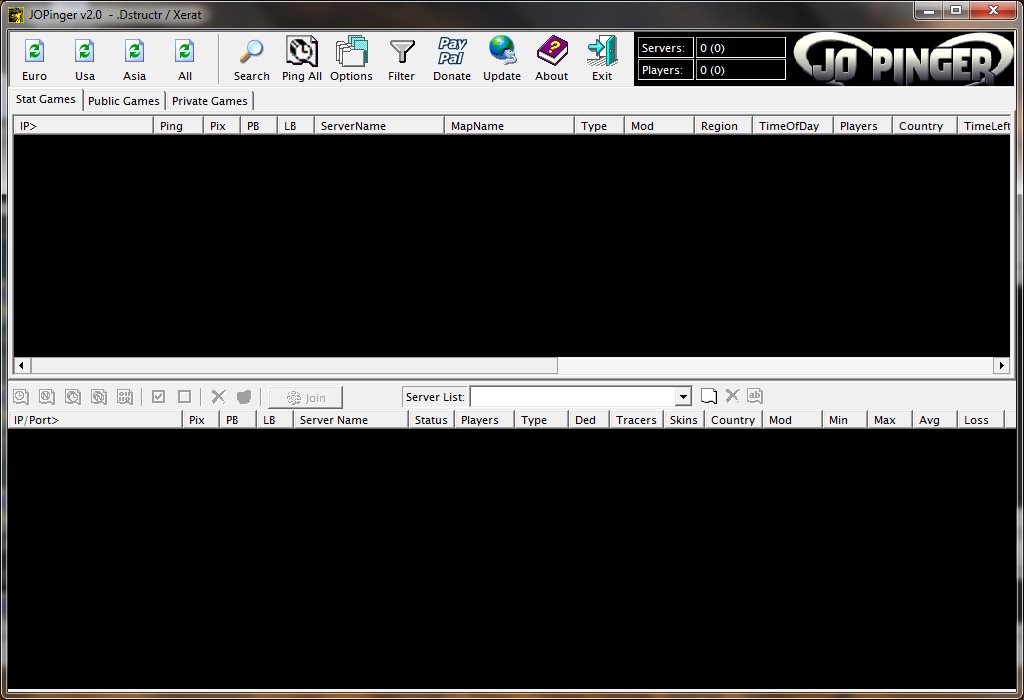Click the Max column header
This screenshot has width=1024, height=700.
(x=890, y=420)
